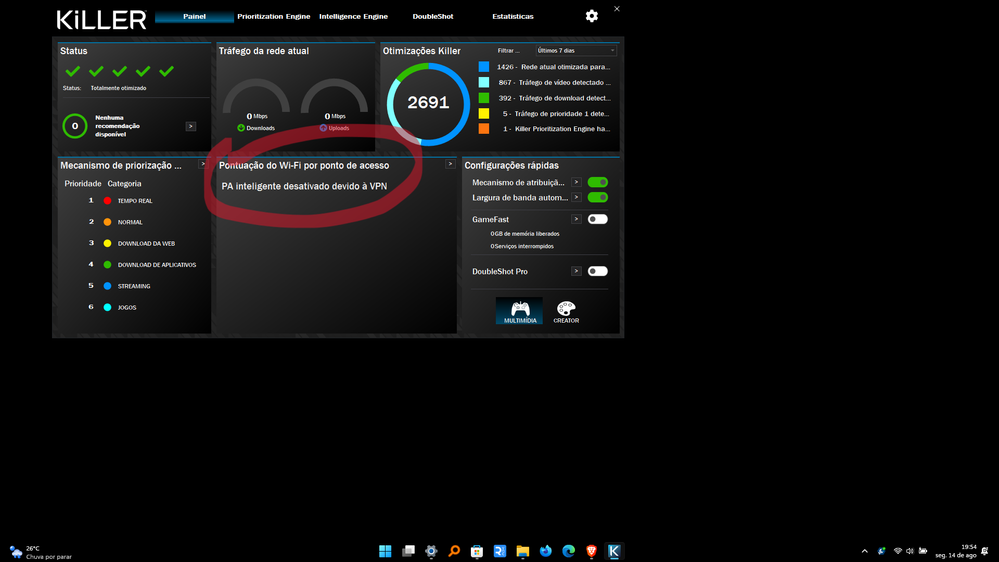Open the DoubleShot tab

433,17
